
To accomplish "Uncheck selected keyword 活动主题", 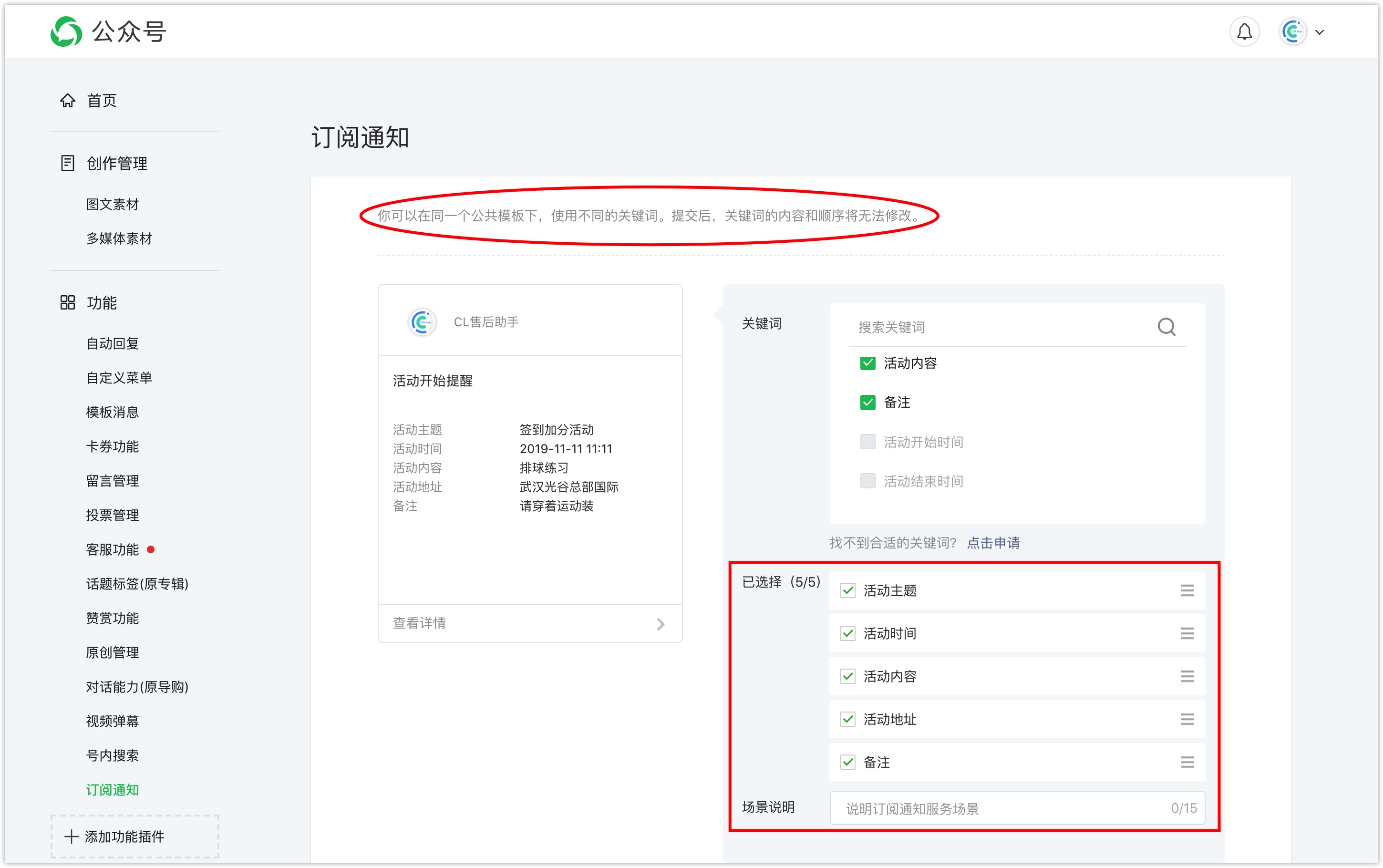I will tap(847, 590).
